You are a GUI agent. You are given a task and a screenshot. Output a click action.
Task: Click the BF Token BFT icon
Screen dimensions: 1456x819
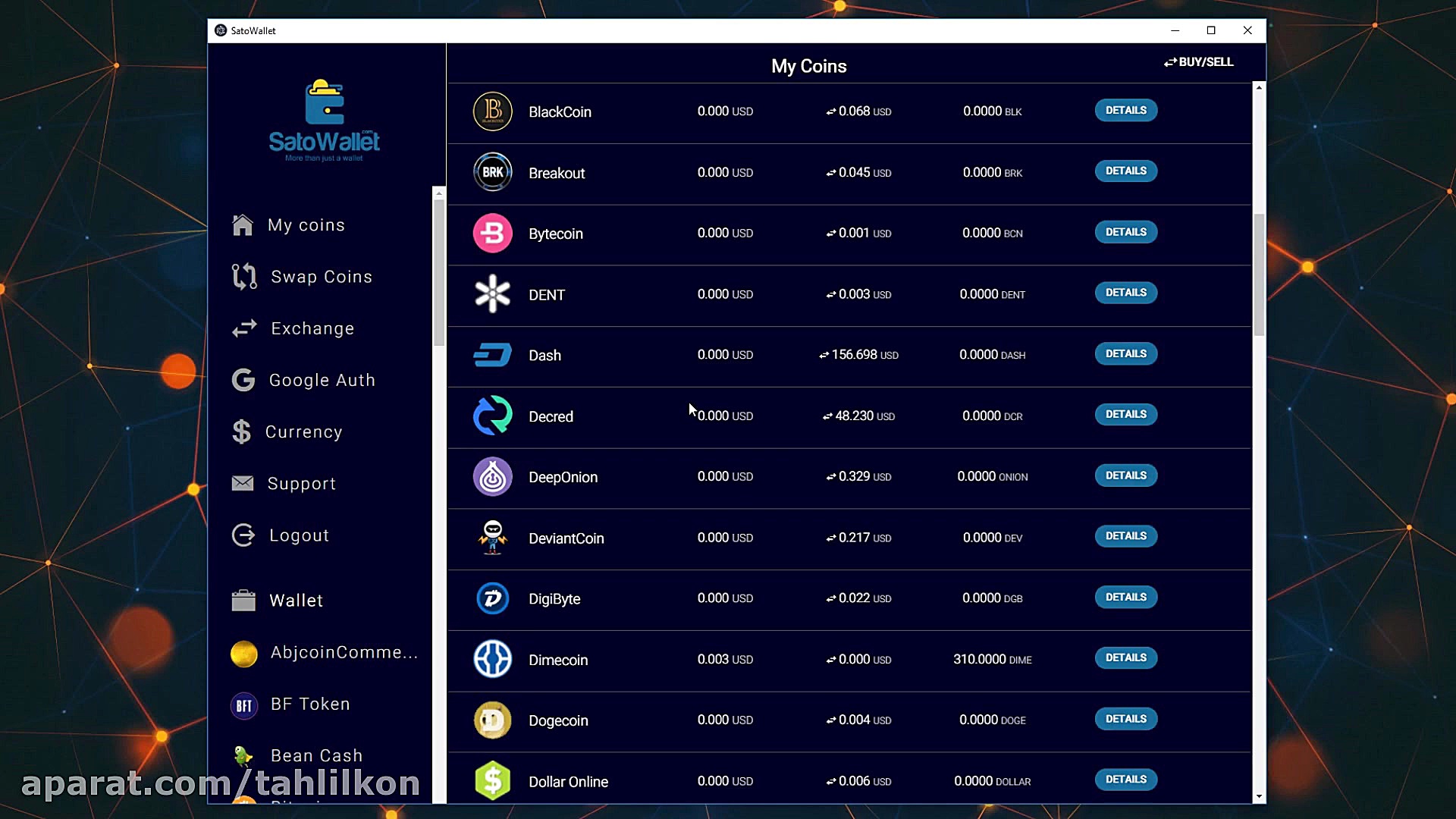pos(244,705)
